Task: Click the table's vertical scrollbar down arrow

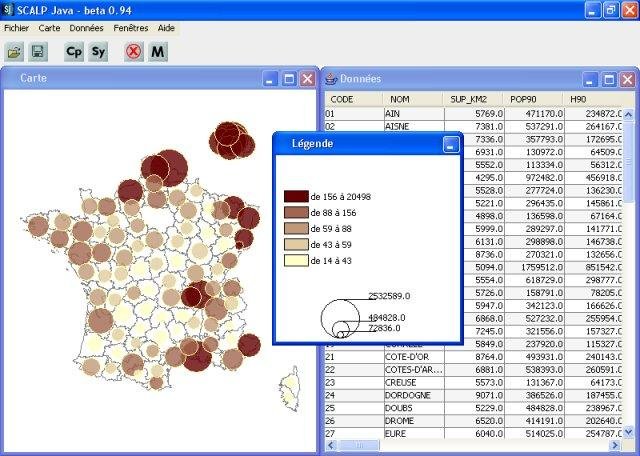Action: click(629, 432)
